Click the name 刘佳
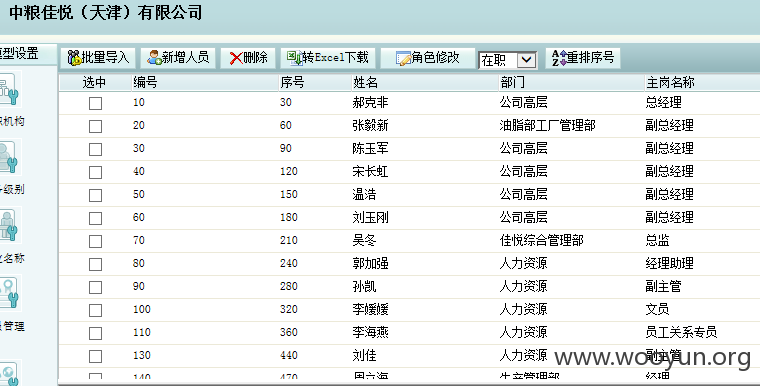760x386 pixels. [x=364, y=355]
